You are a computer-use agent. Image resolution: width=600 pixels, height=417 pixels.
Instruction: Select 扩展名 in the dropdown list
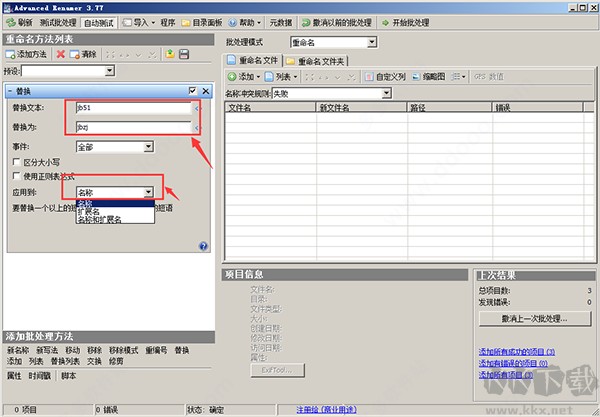115,212
